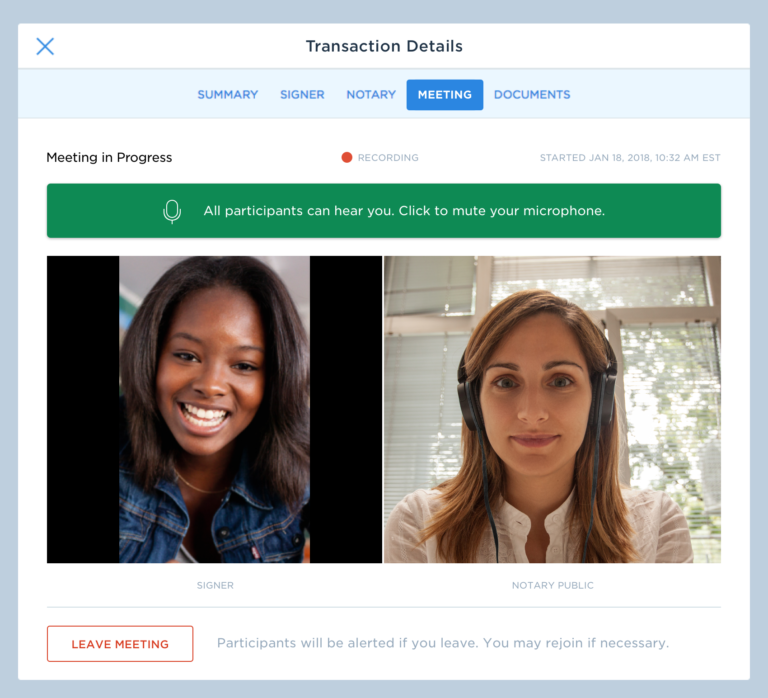Click the Meeting in Progress heading

tap(109, 157)
